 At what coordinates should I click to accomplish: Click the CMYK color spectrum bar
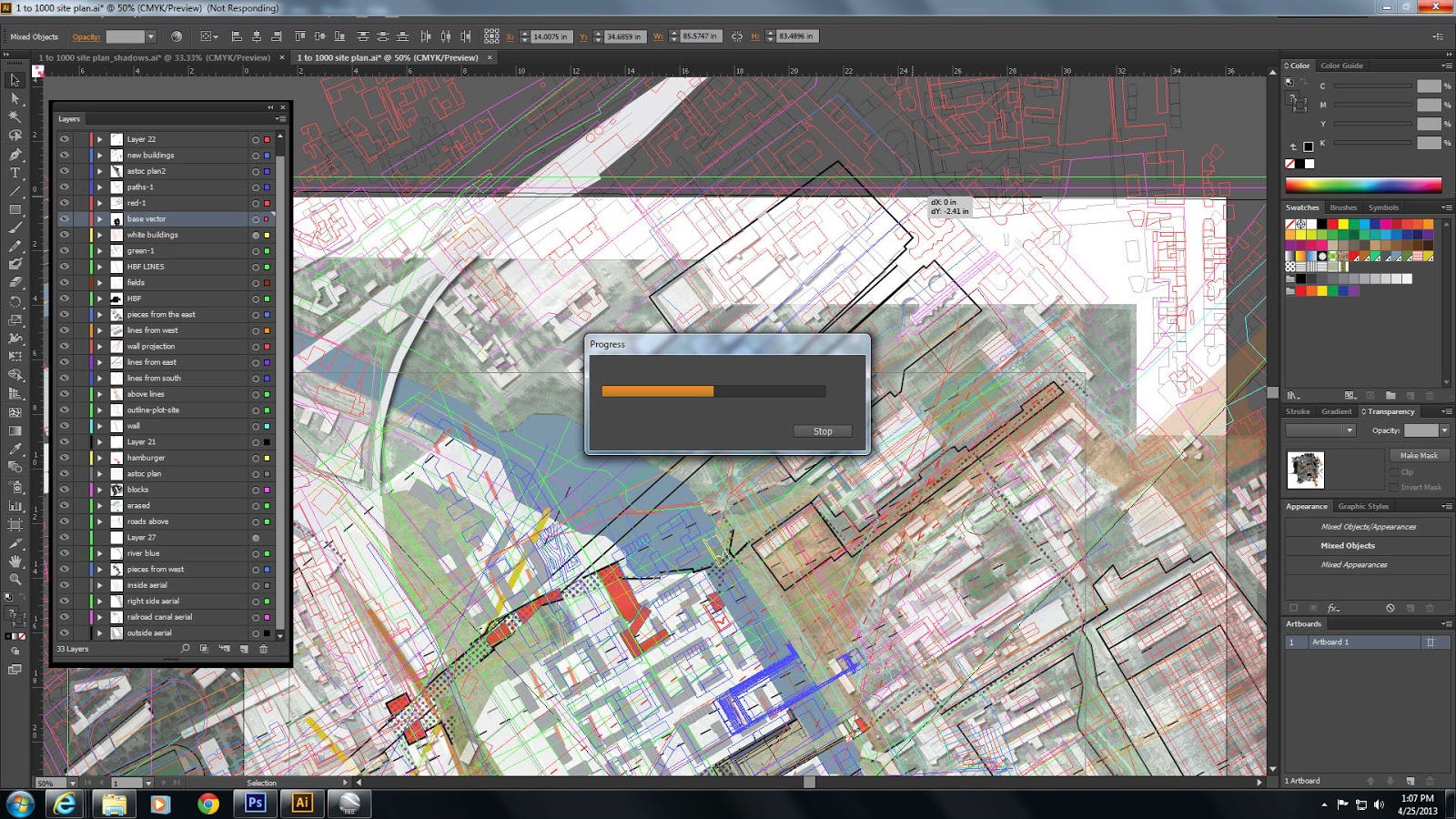click(1363, 185)
